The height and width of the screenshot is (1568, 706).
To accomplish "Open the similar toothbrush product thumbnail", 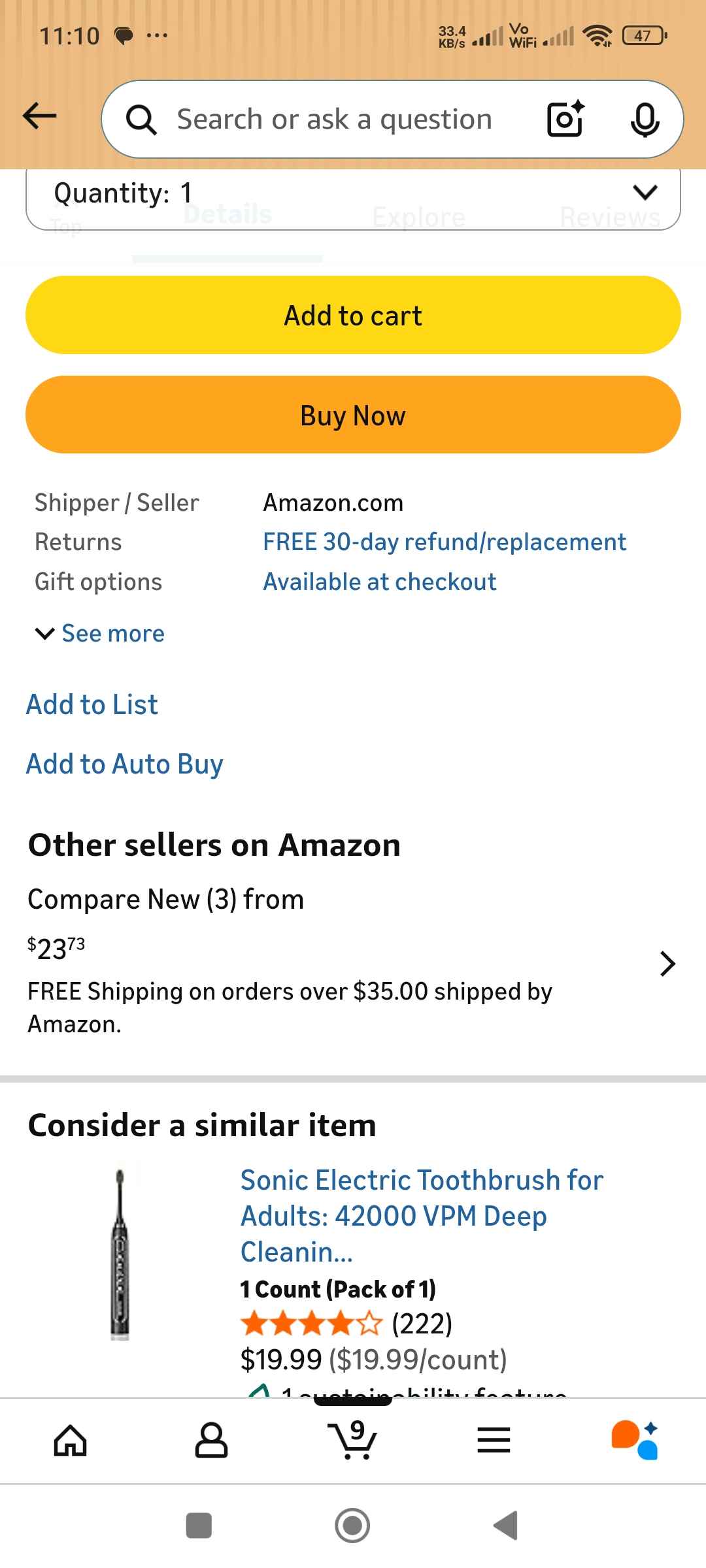I will [x=120, y=1254].
